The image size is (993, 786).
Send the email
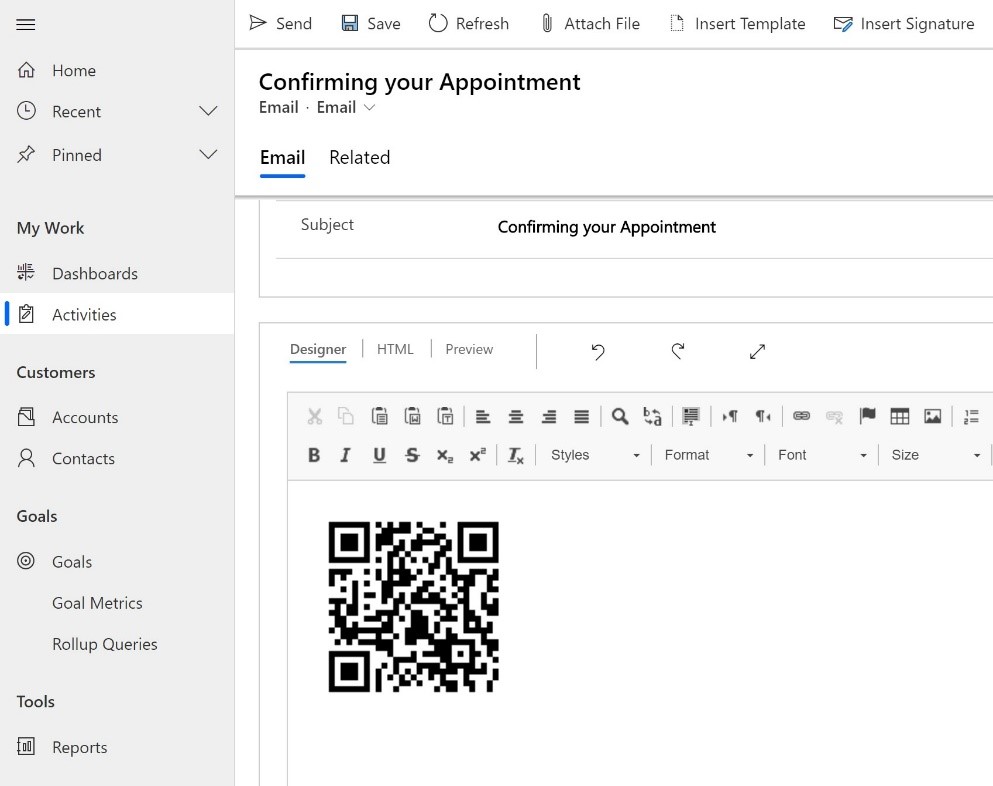[x=281, y=23]
